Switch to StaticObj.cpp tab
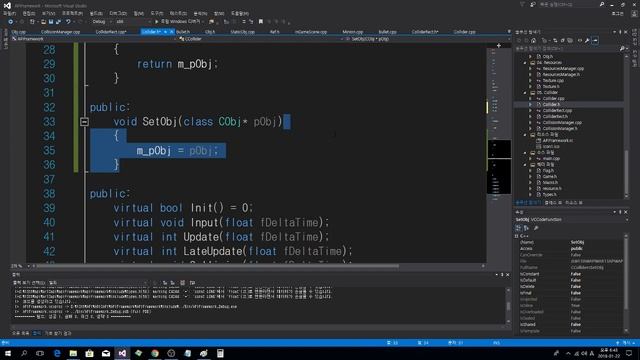This screenshot has height=360, width=640. tap(242, 32)
